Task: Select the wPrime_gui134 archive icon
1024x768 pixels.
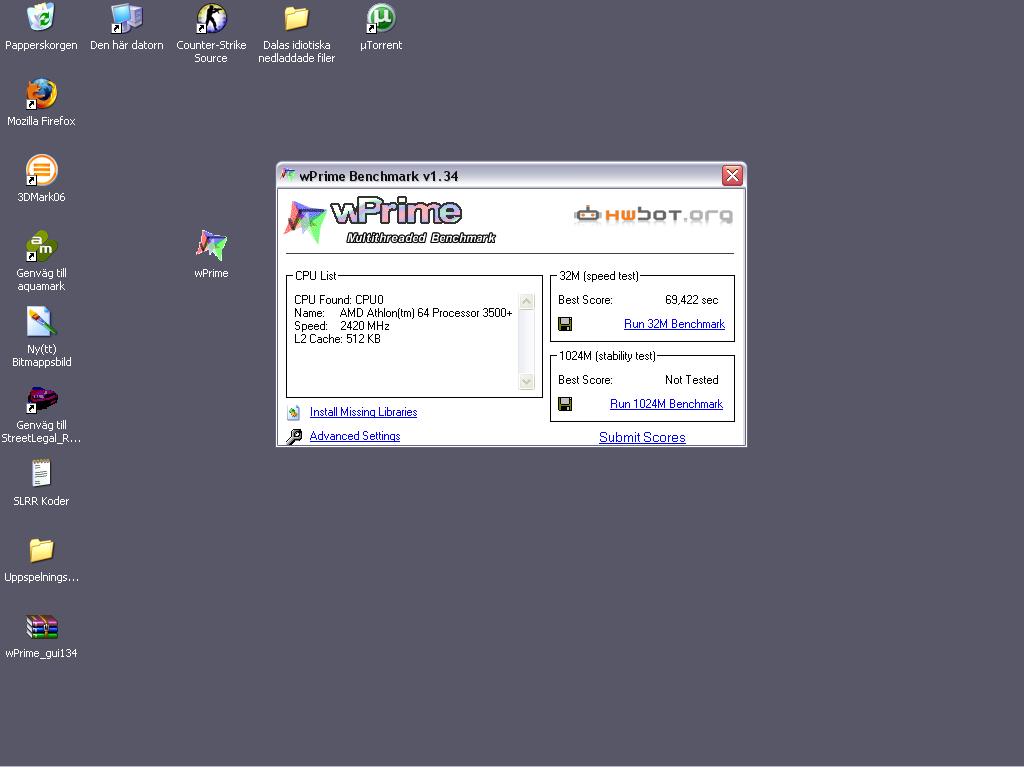Action: point(41,626)
